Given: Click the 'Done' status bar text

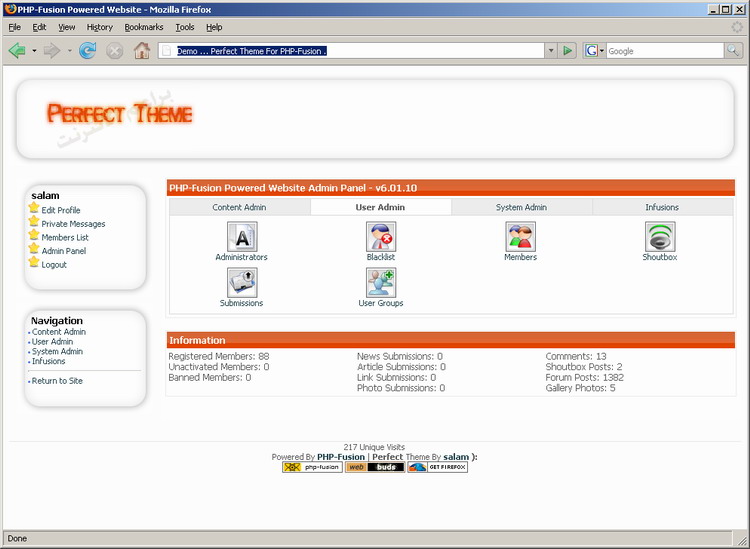Looking at the screenshot, I should point(17,538).
